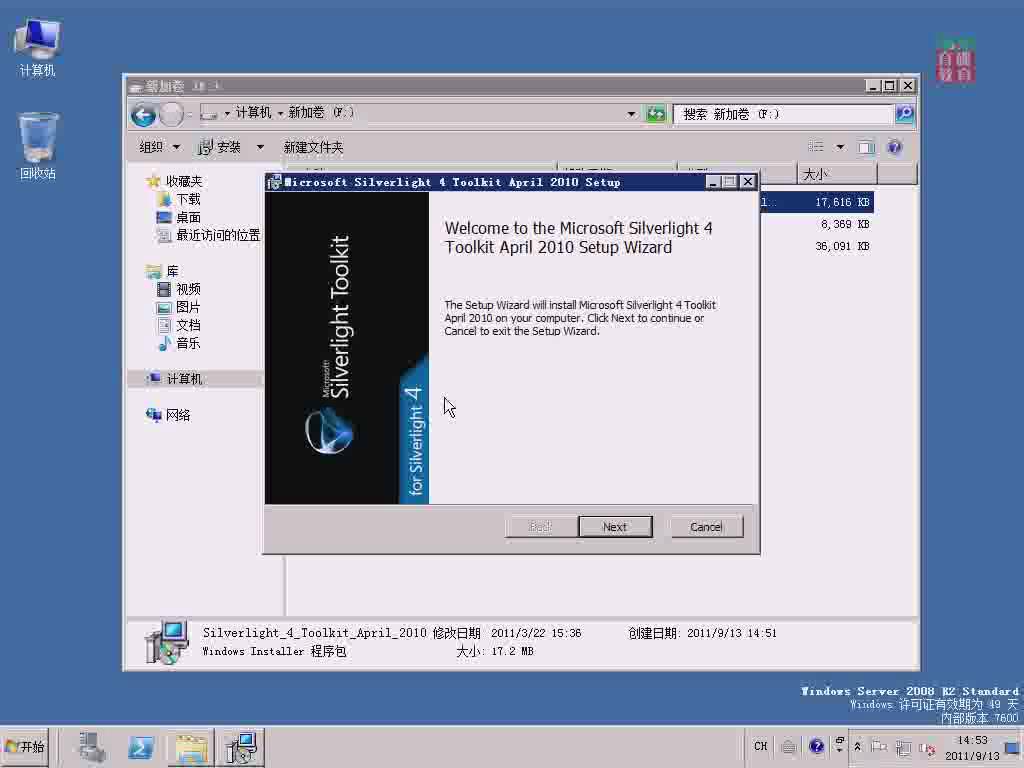Select 库 in the navigation pane
The image size is (1024, 768).
[x=163, y=271]
